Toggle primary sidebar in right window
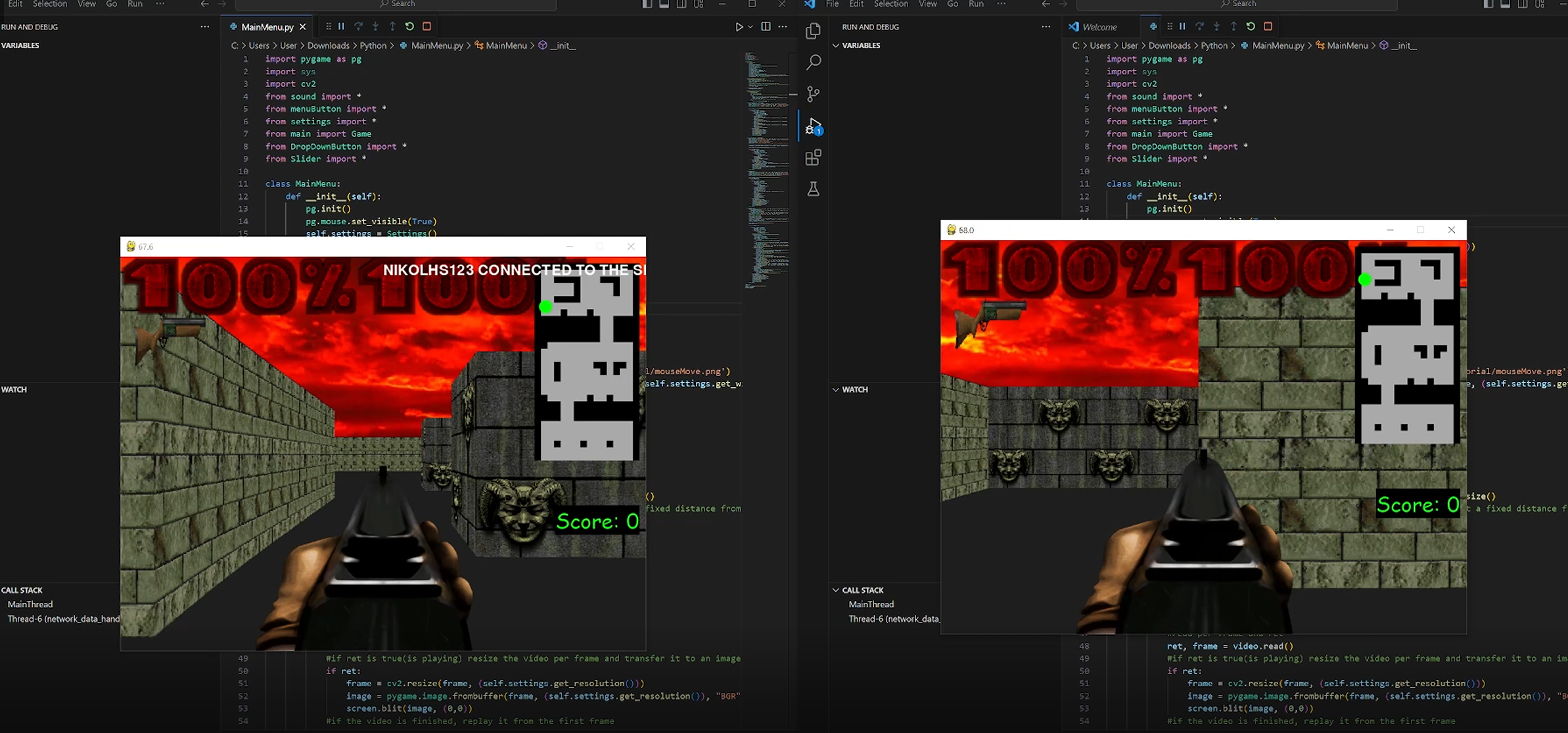Viewport: 1568px width, 733px height. point(1488,4)
